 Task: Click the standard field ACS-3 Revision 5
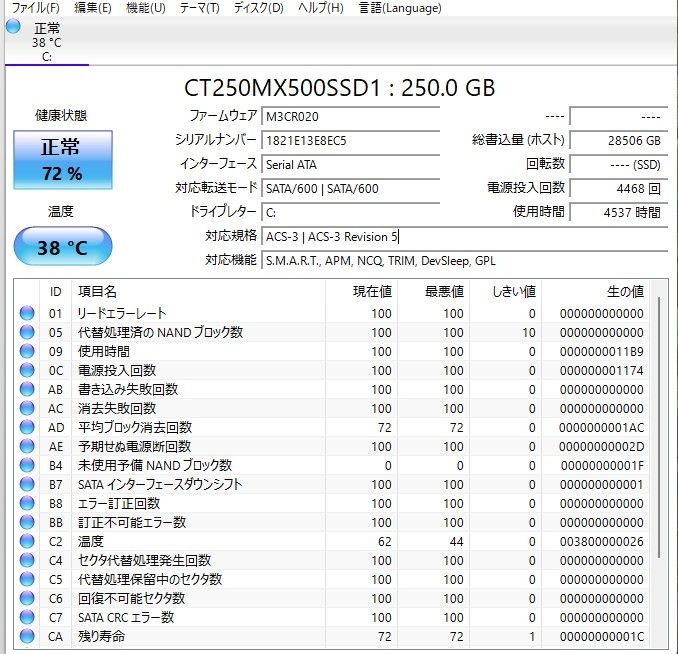[465, 237]
